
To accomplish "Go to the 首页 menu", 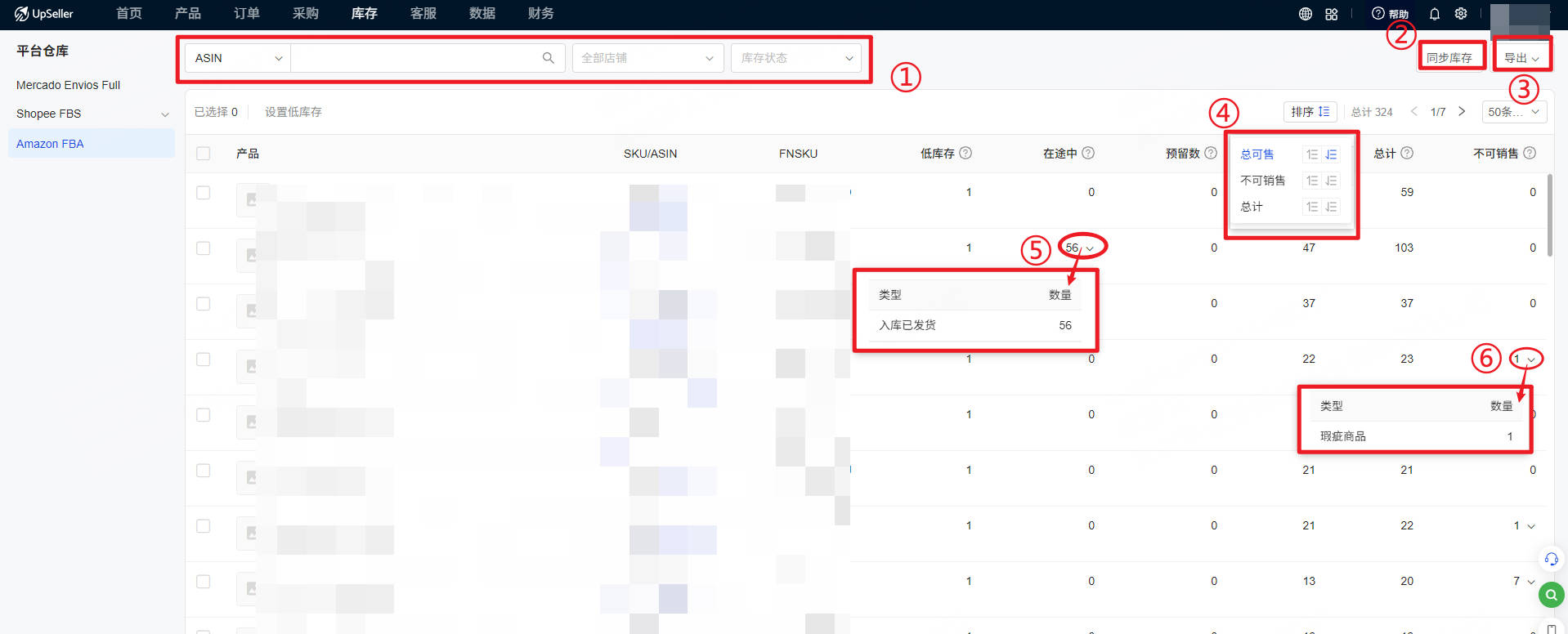I will click(129, 14).
